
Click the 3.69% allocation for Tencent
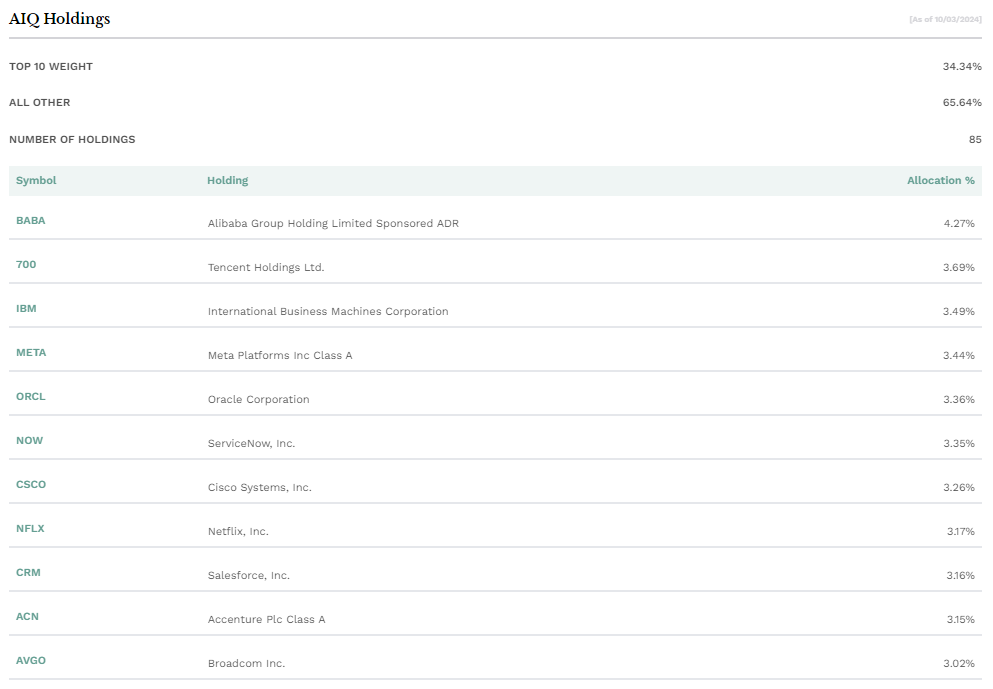(x=959, y=267)
